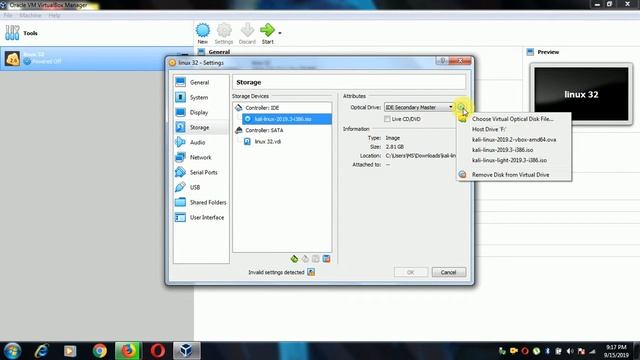This screenshot has height=360, width=640.
Task: Expand the Start button dropdown arrow
Action: [280, 33]
